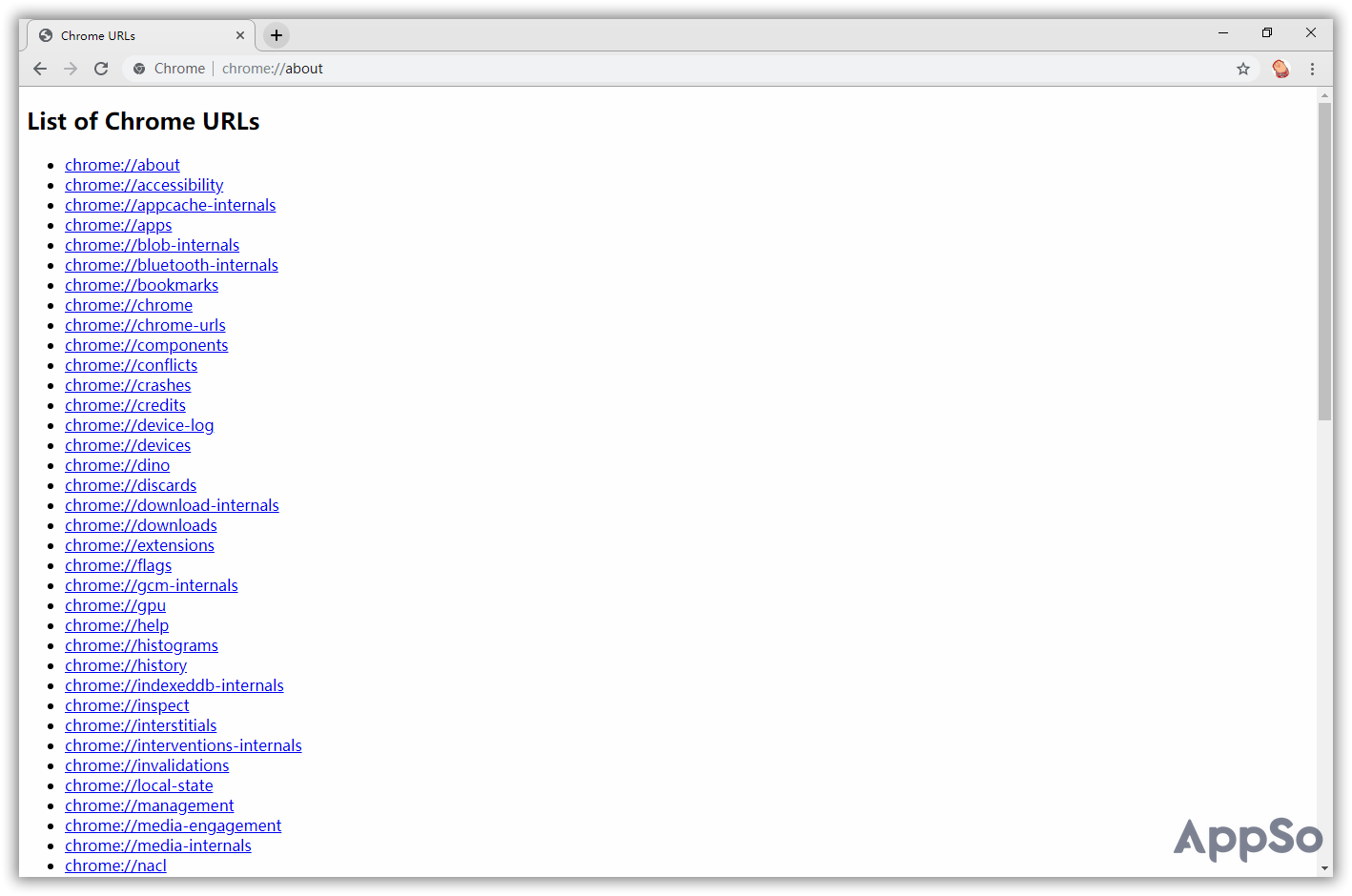
Task: Open the chrome://gcm-internals link
Action: click(152, 585)
